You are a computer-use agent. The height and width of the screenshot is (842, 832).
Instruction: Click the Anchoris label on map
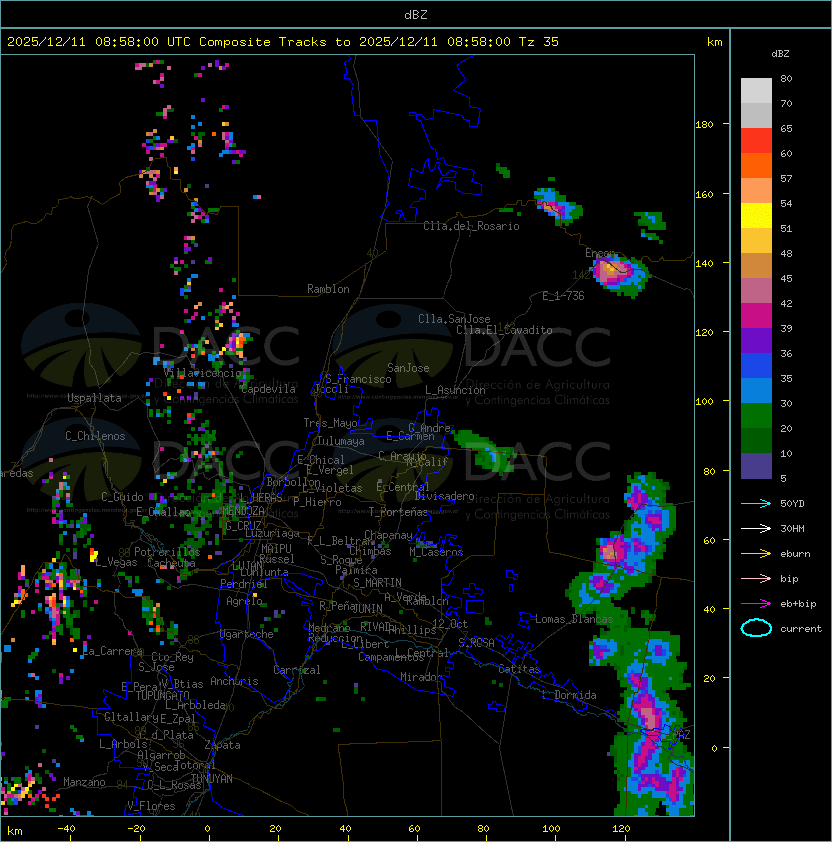click(234, 681)
